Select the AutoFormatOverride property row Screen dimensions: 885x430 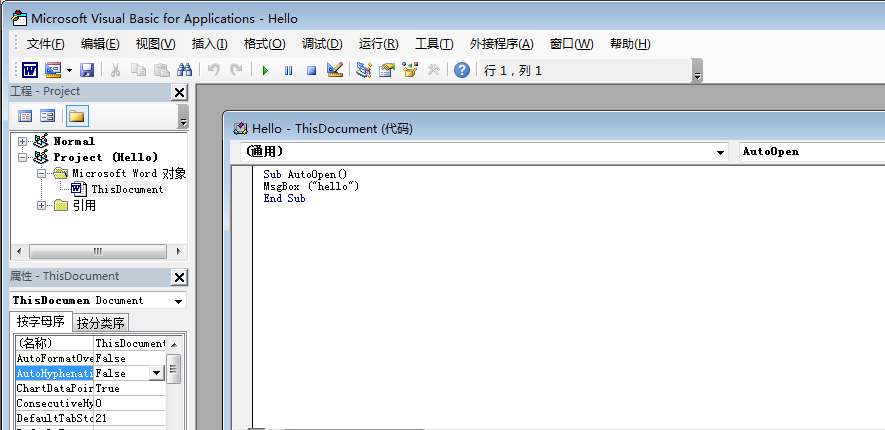(x=90, y=358)
